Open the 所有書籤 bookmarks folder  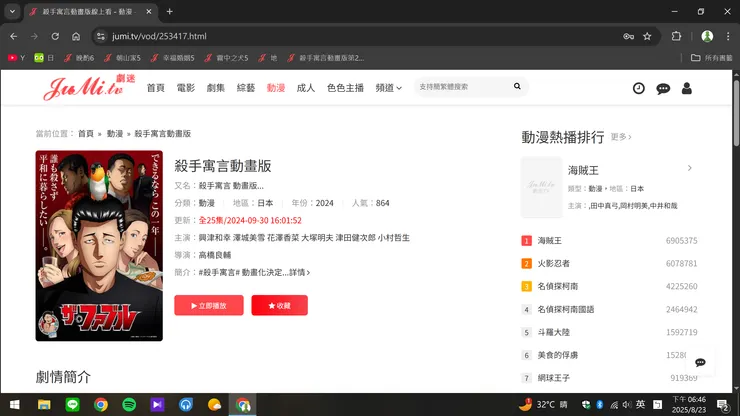point(711,58)
